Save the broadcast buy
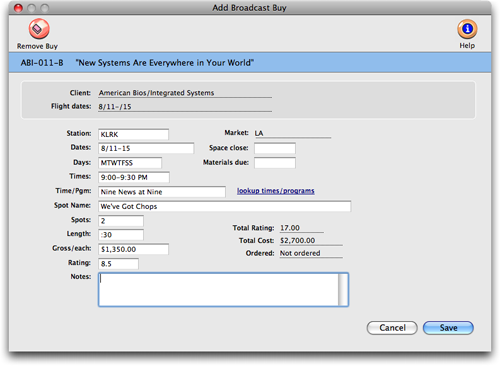The image size is (500, 366). (x=448, y=328)
